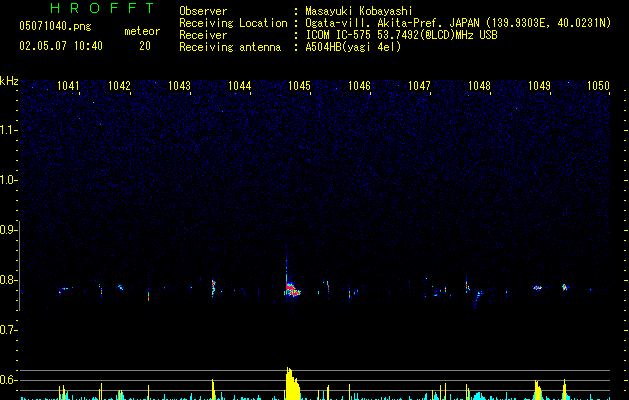Click the 0.6 kHz frequency label
Viewport: 629px width, 400px height.
8,380
